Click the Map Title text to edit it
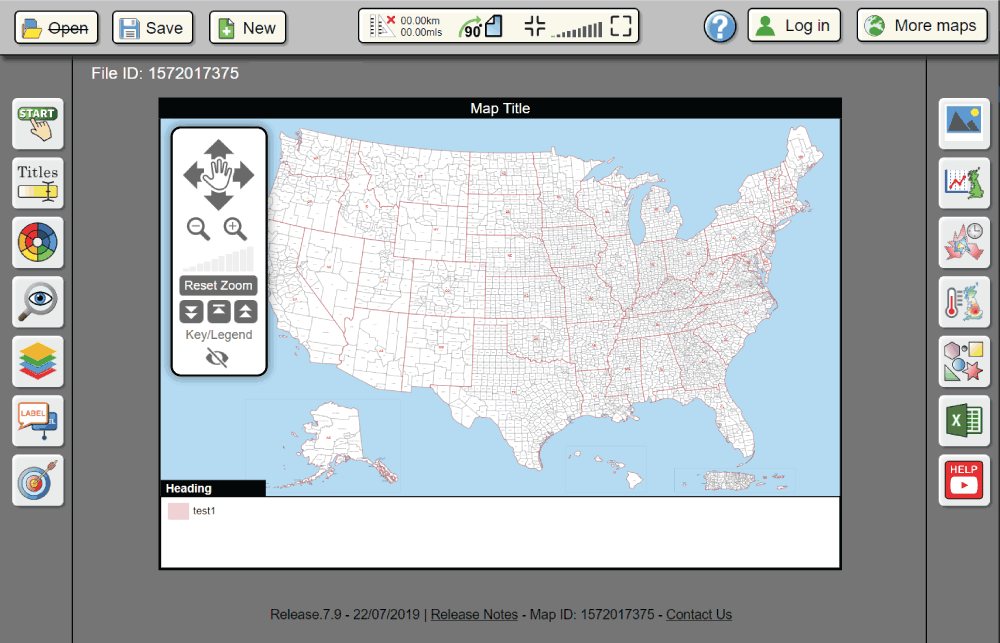 point(500,108)
